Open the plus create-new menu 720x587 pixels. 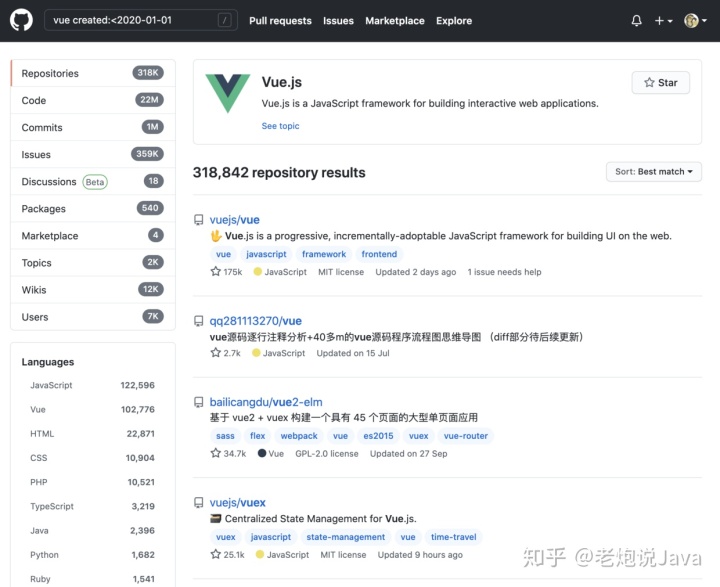pyautogui.click(x=663, y=21)
